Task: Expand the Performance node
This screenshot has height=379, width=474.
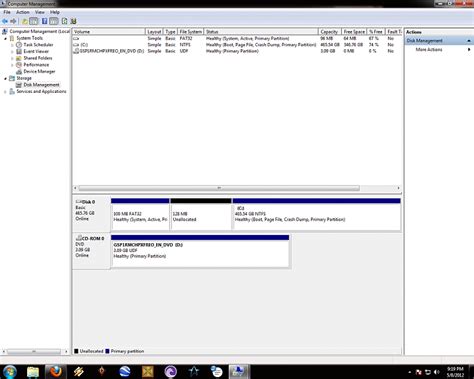Action: [x=12, y=65]
